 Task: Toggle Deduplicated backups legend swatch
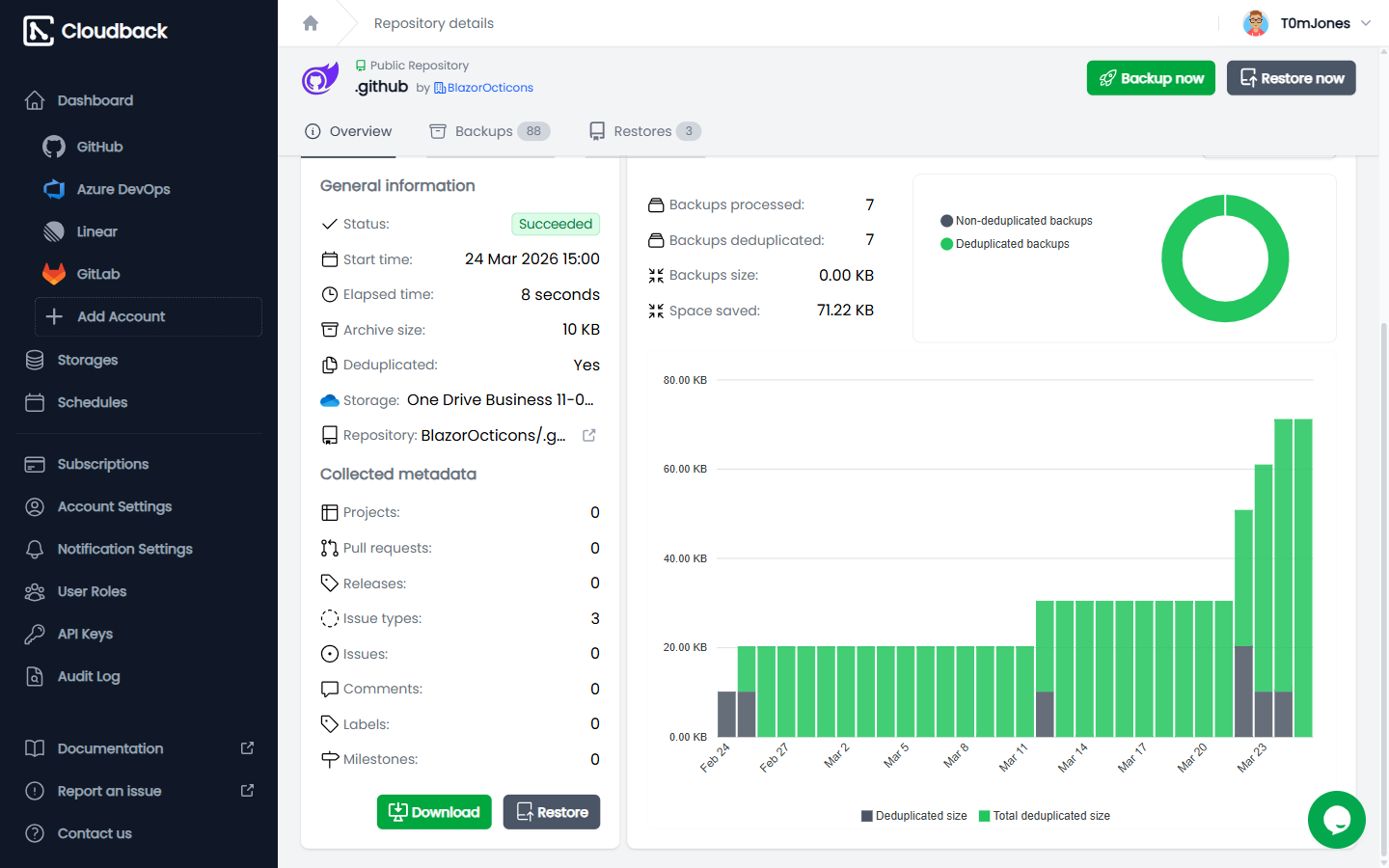pos(947,244)
